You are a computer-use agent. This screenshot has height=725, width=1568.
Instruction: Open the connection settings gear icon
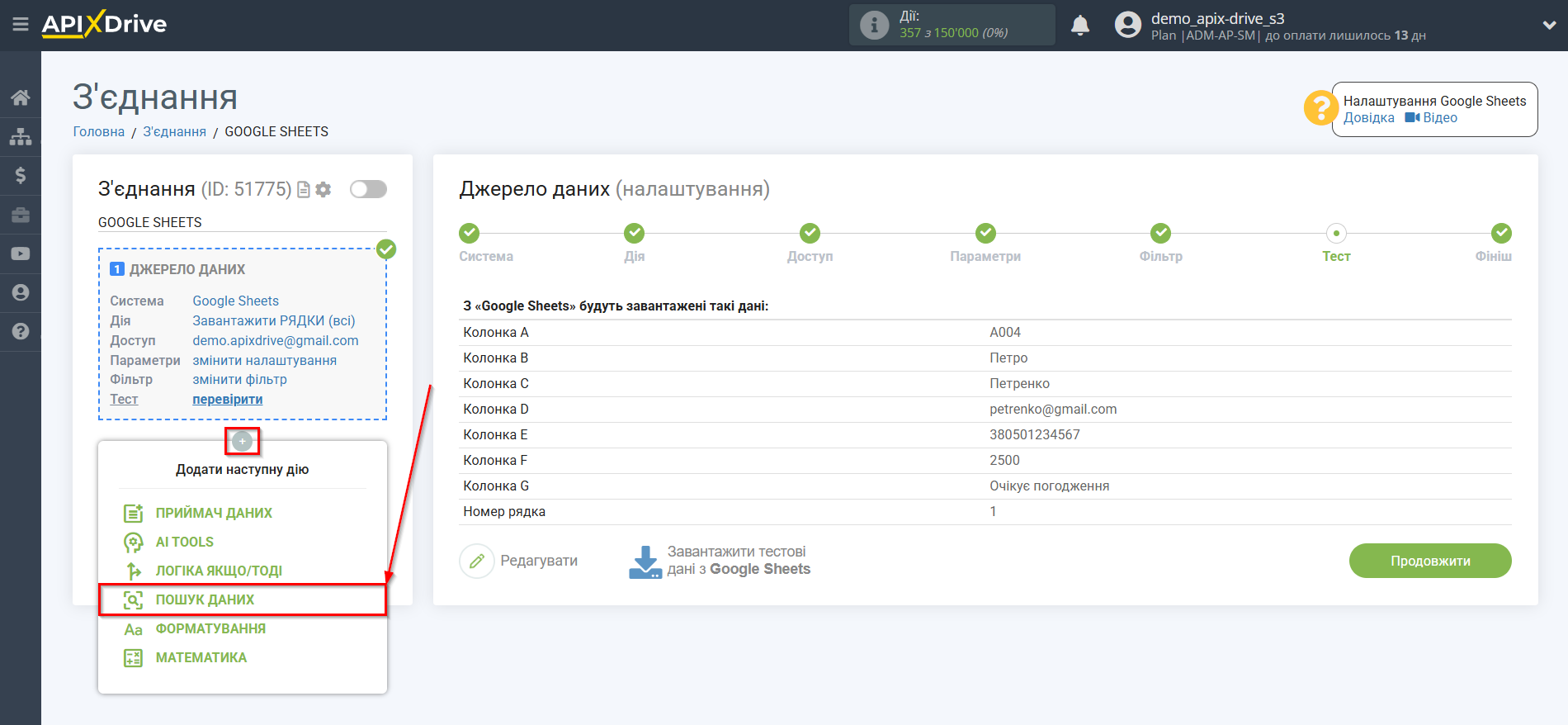pyautogui.click(x=324, y=190)
